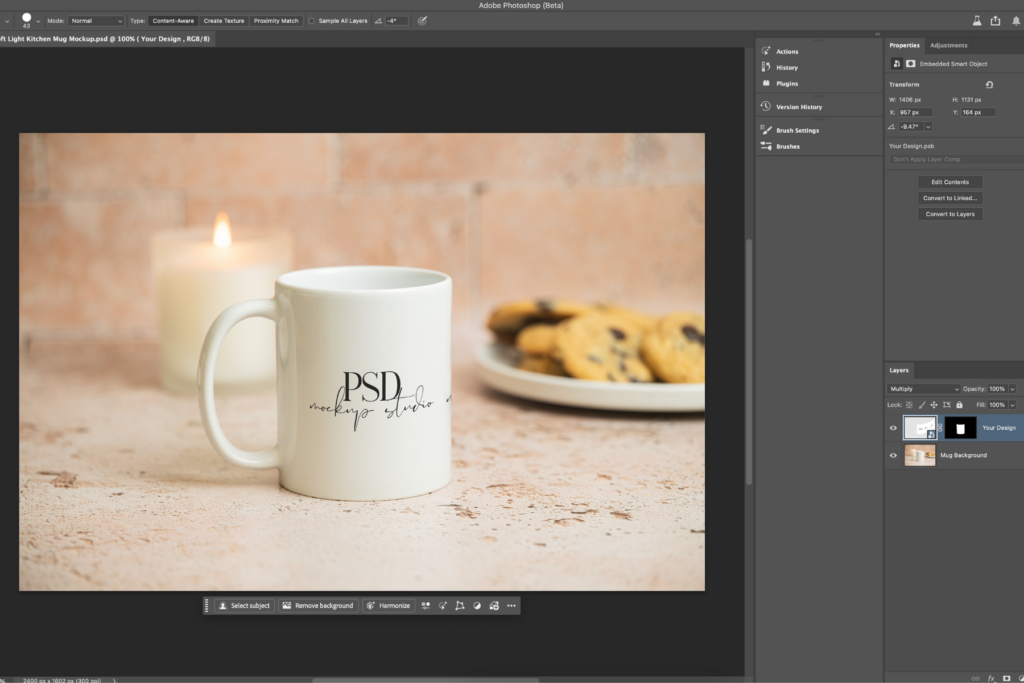Open the Multiply blend mode dropdown
The width and height of the screenshot is (1024, 683).
click(923, 388)
